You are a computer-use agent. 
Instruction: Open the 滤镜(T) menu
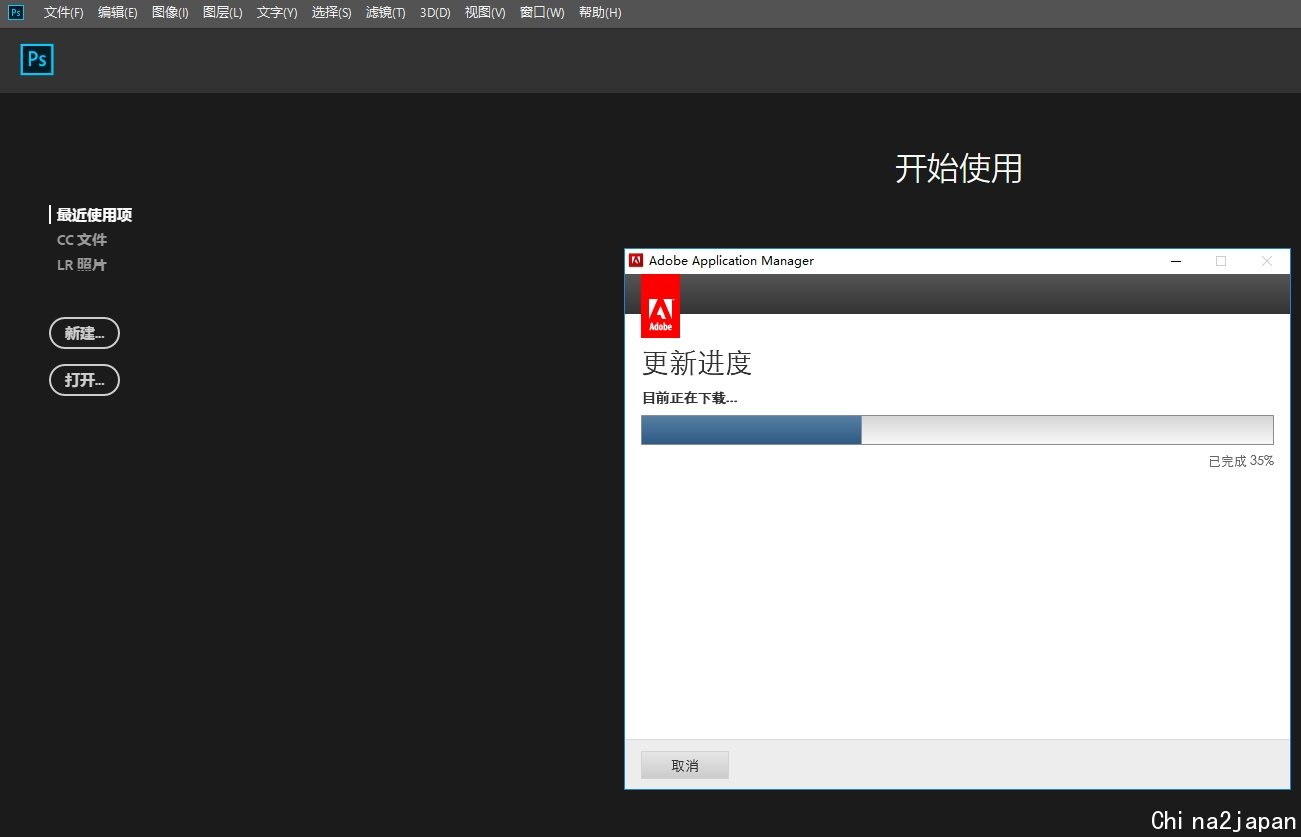(x=386, y=13)
